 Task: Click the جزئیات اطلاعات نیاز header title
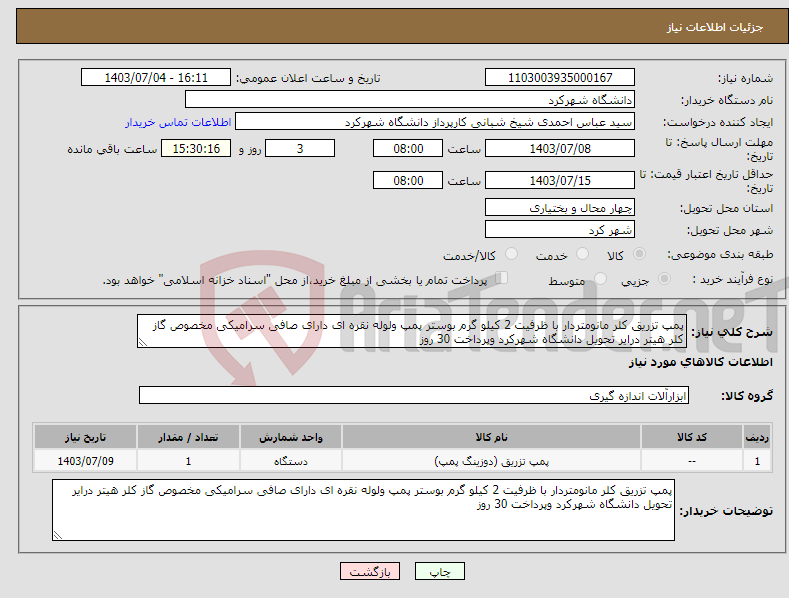[715, 27]
